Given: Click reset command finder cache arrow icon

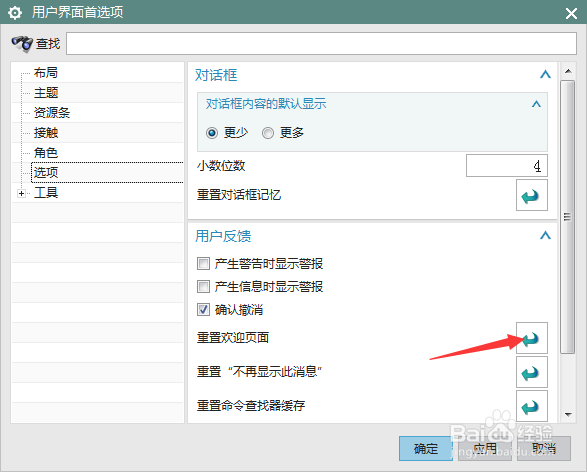Looking at the screenshot, I should click(x=532, y=406).
